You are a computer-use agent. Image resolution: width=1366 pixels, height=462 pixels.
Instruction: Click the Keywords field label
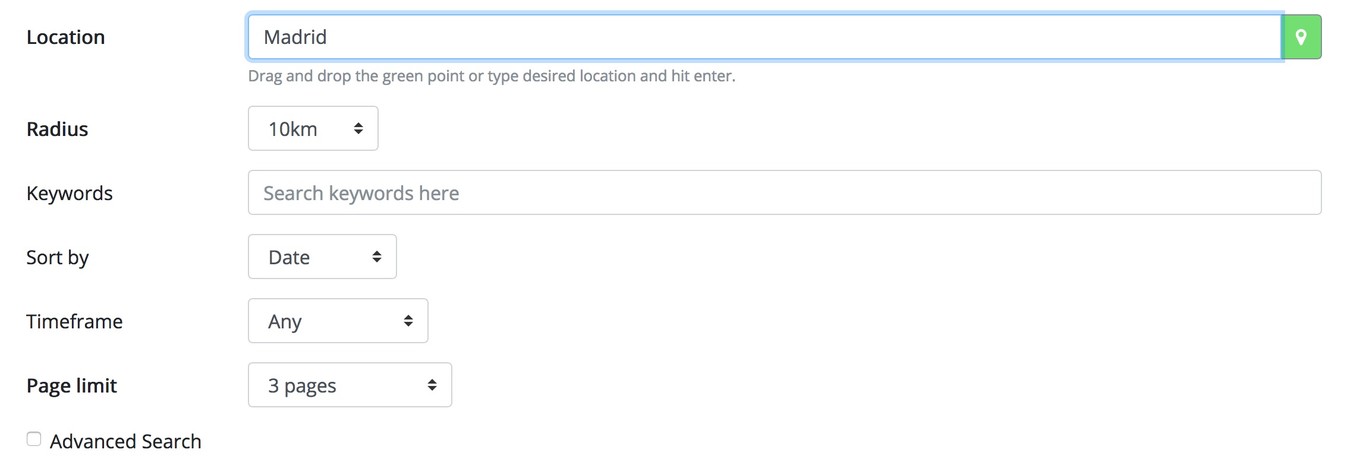pos(69,193)
